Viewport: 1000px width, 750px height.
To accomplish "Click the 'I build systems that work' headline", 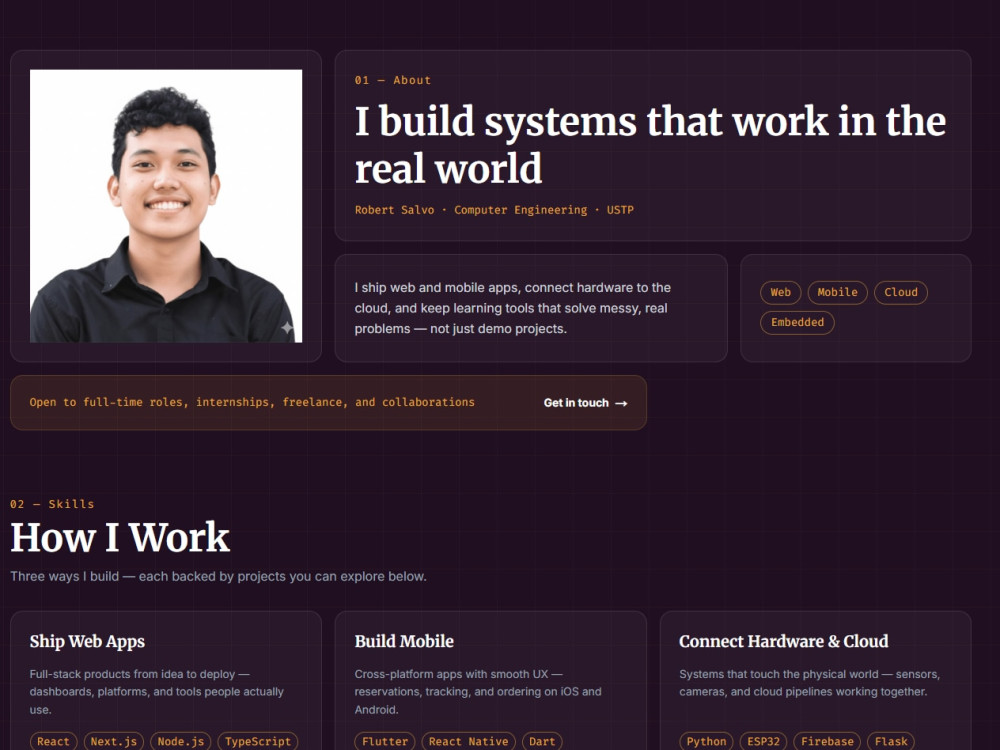I will [650, 145].
